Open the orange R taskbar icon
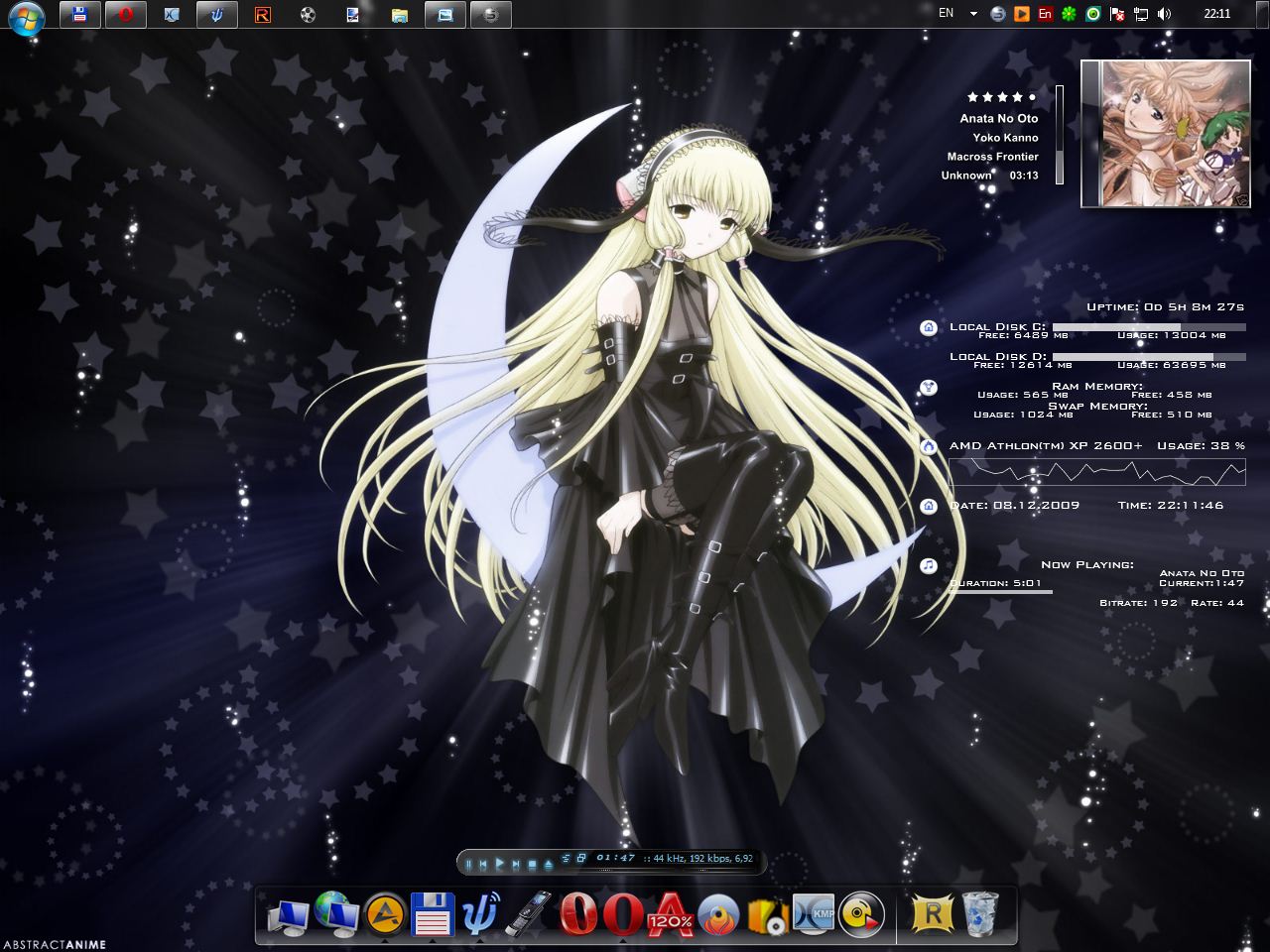1270x952 pixels. (262, 15)
